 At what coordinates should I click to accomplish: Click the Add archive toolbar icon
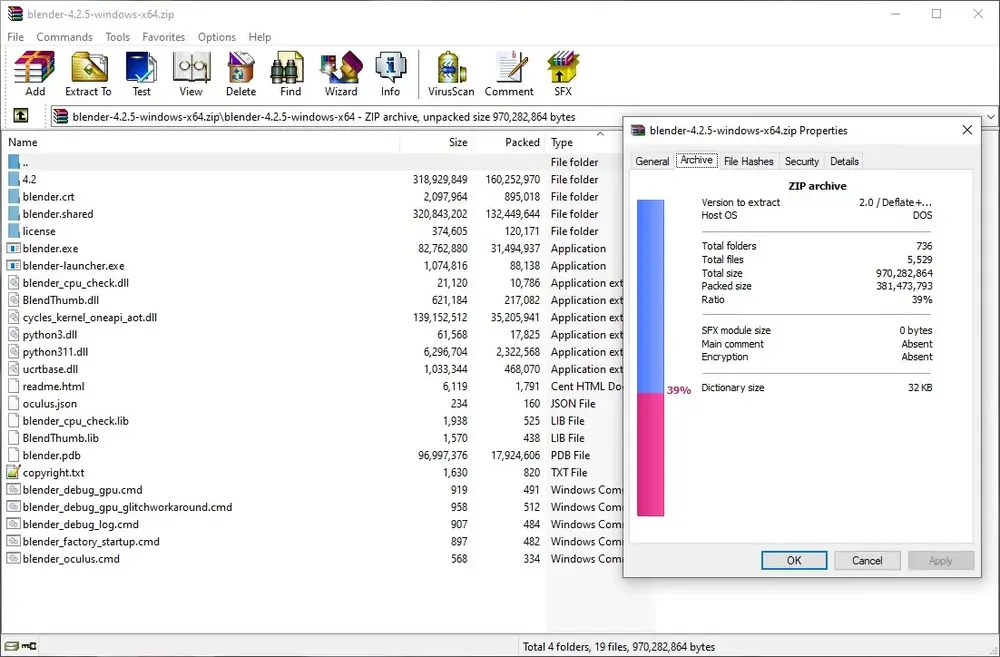click(x=34, y=73)
